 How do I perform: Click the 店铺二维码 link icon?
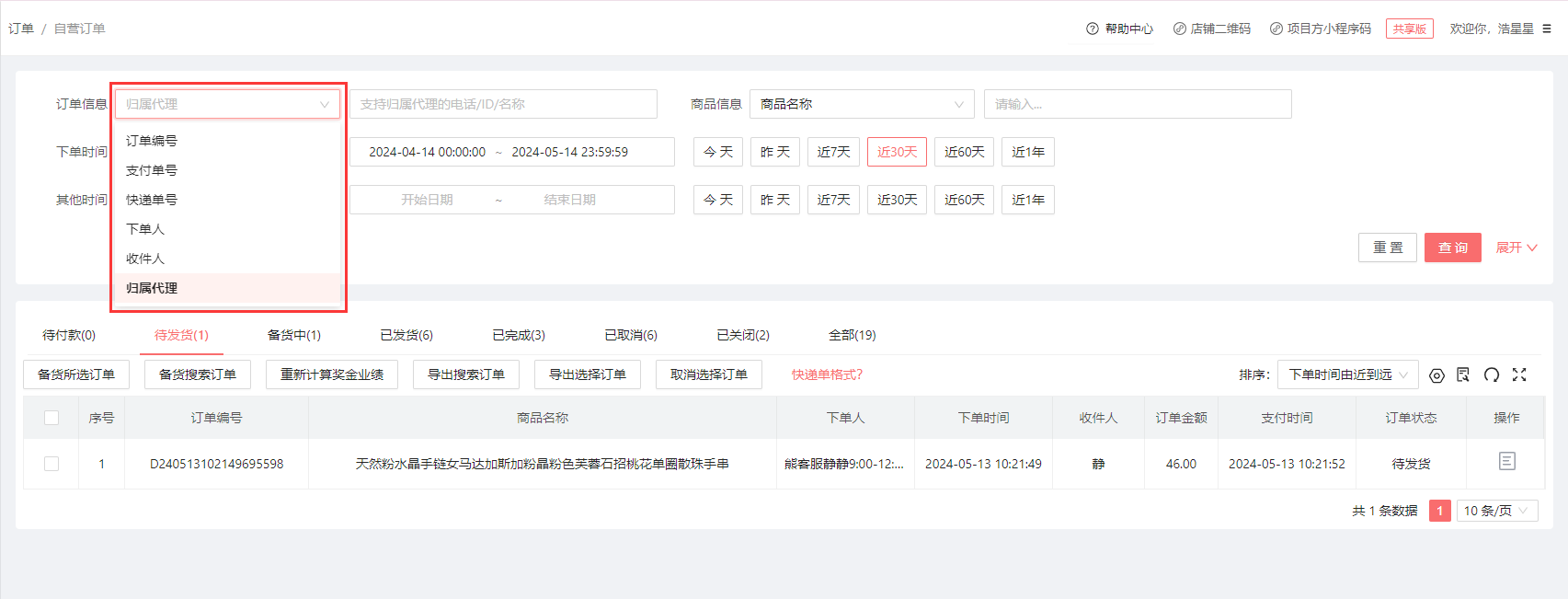click(1179, 29)
